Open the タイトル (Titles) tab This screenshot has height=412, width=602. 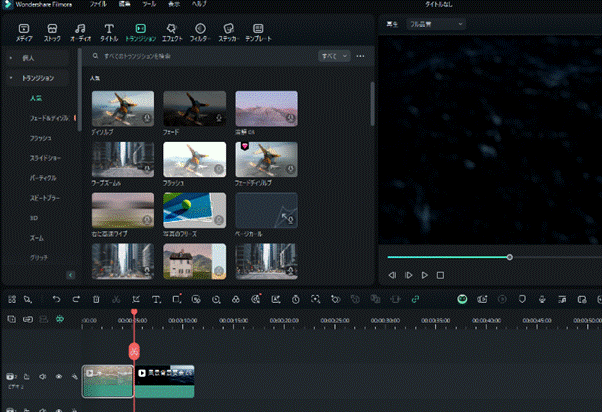tap(109, 33)
